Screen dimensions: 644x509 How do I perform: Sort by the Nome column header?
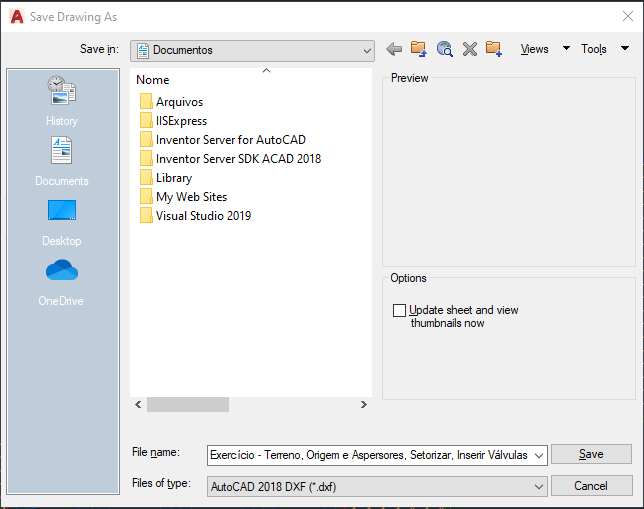(x=153, y=80)
